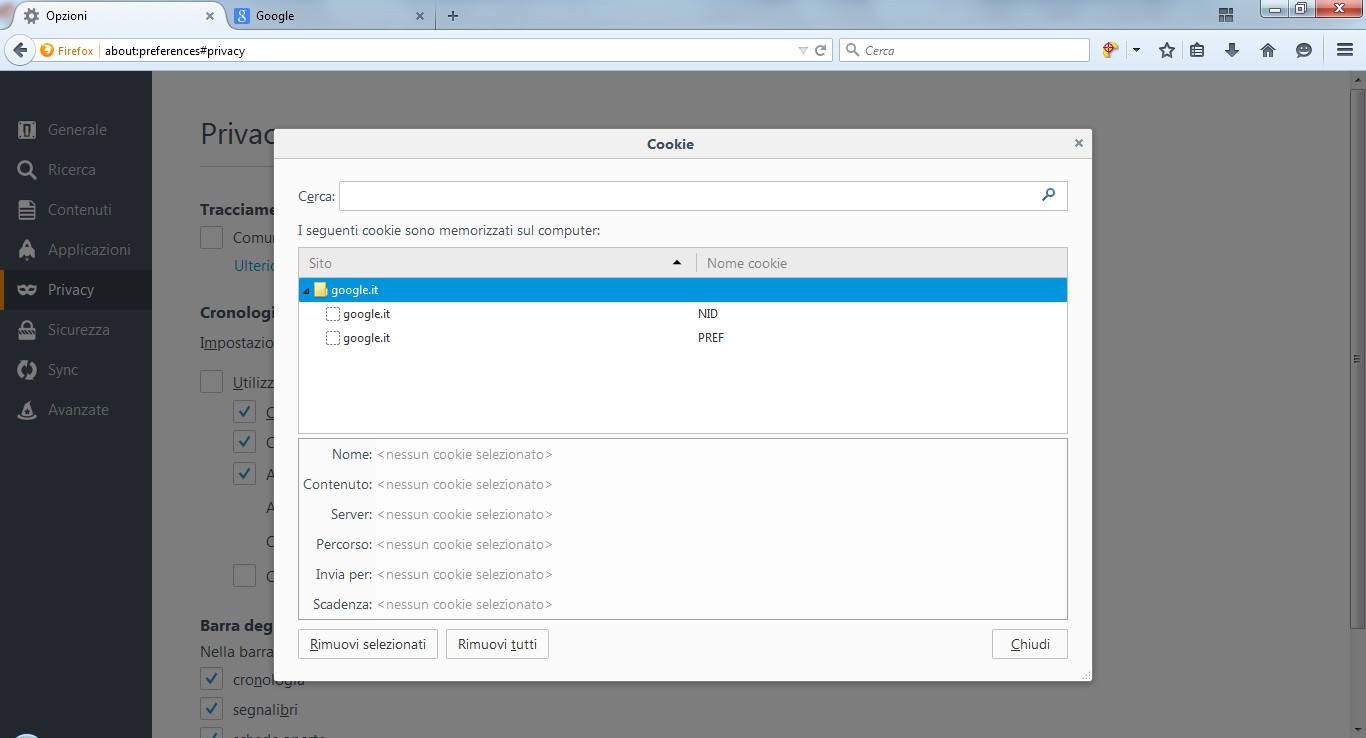1366x738 pixels.
Task: Toggle the cronologia checkbox
Action: 211,678
